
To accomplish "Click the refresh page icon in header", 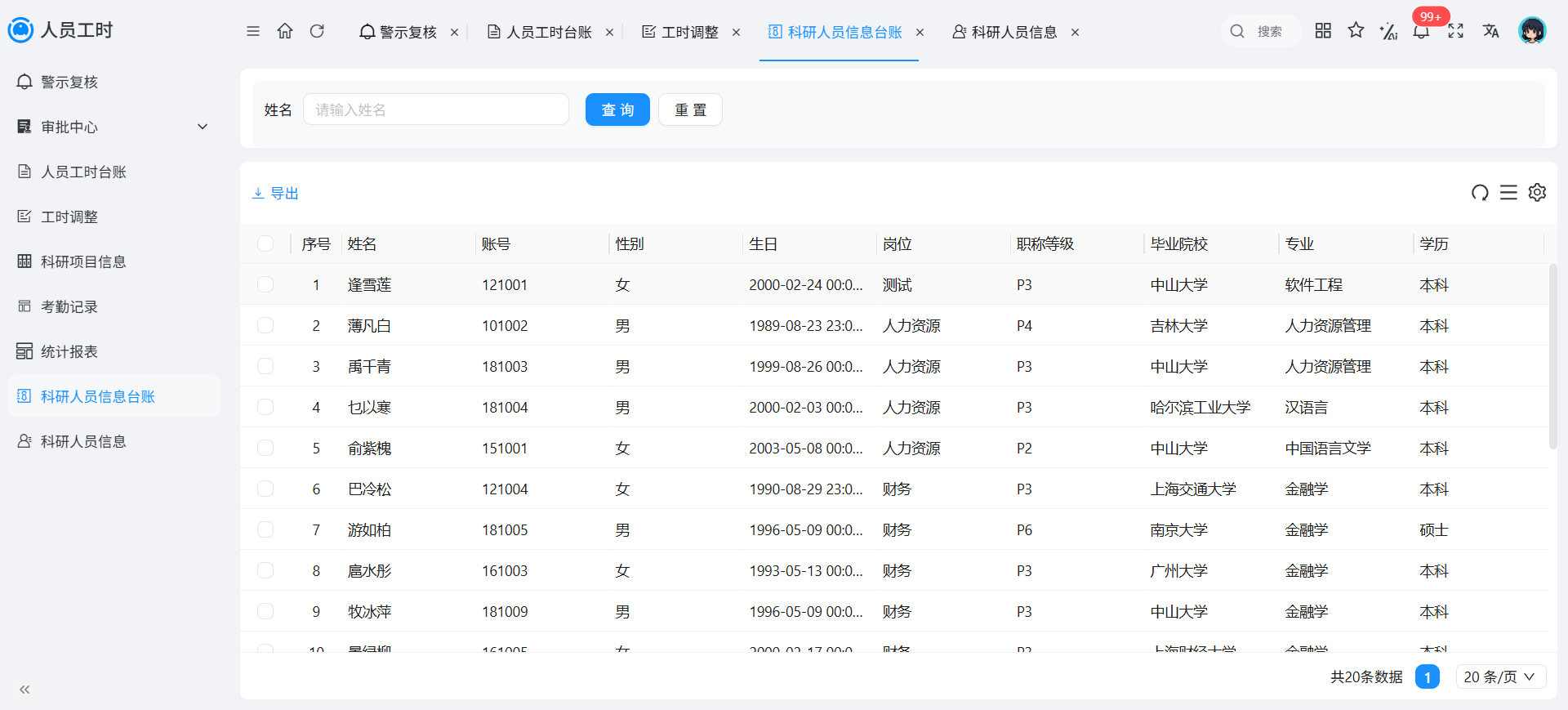I will [317, 31].
